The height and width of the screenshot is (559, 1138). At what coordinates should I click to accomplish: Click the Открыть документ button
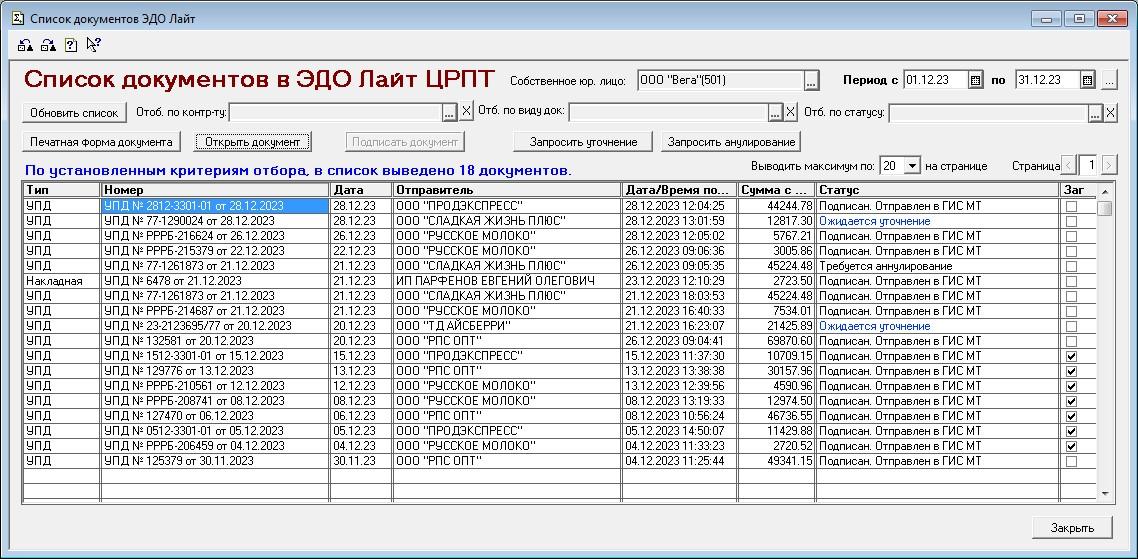click(x=253, y=142)
